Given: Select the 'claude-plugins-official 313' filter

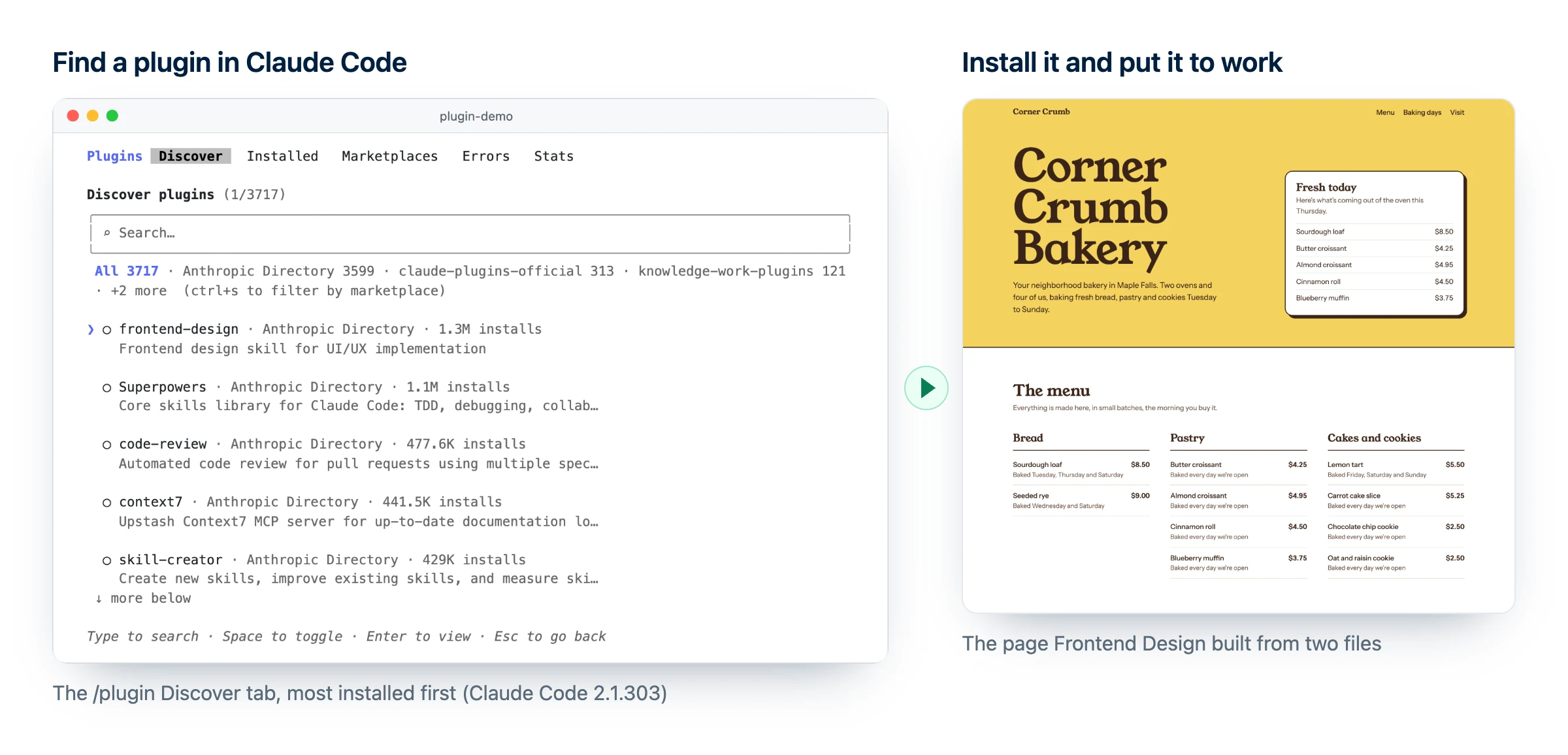Looking at the screenshot, I should tap(506, 271).
